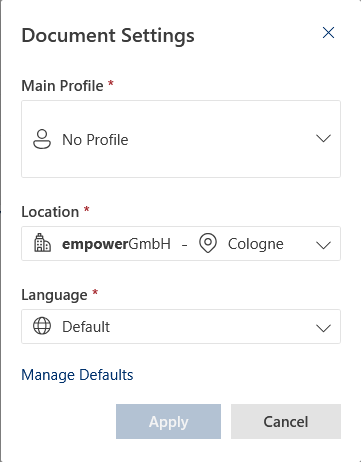Screen dimensions: 361x462
Task: Open the Location dropdown chevron
Action: coord(323,245)
